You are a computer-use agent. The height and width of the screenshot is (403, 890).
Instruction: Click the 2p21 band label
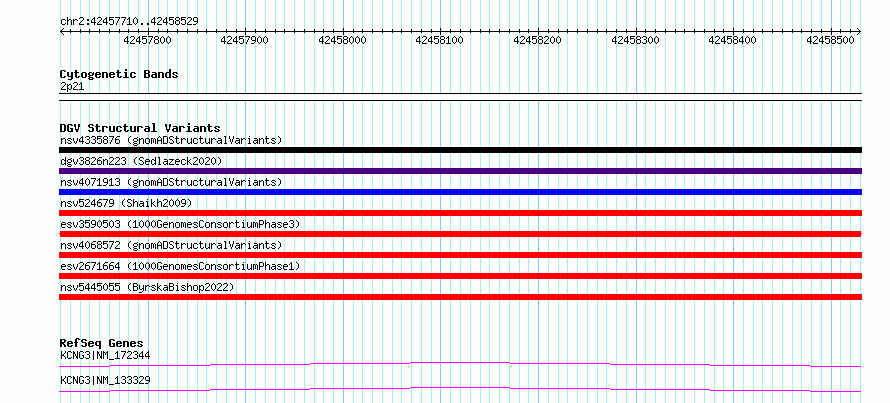[72, 86]
